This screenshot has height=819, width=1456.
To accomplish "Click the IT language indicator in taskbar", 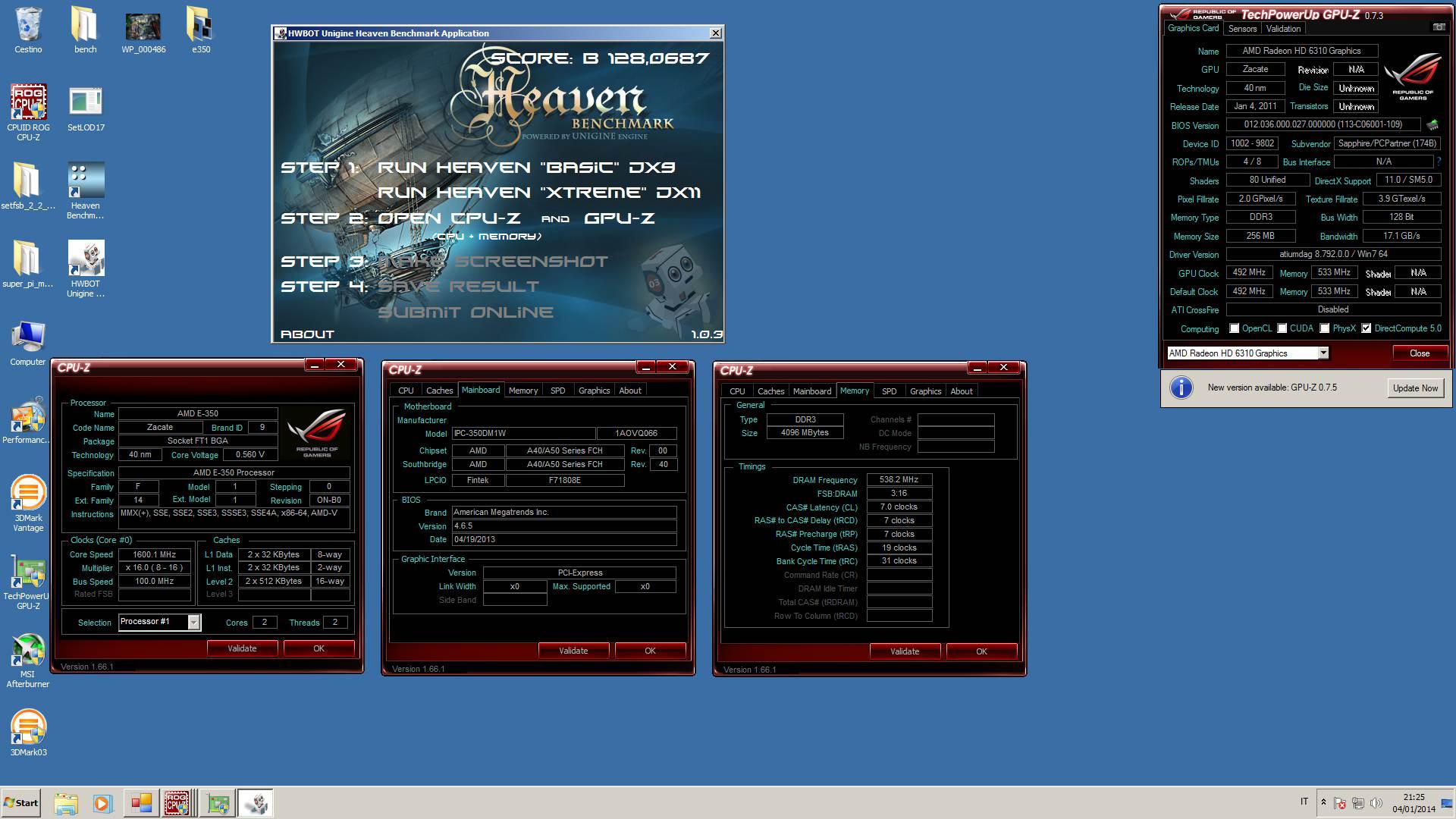I will coord(1304,802).
